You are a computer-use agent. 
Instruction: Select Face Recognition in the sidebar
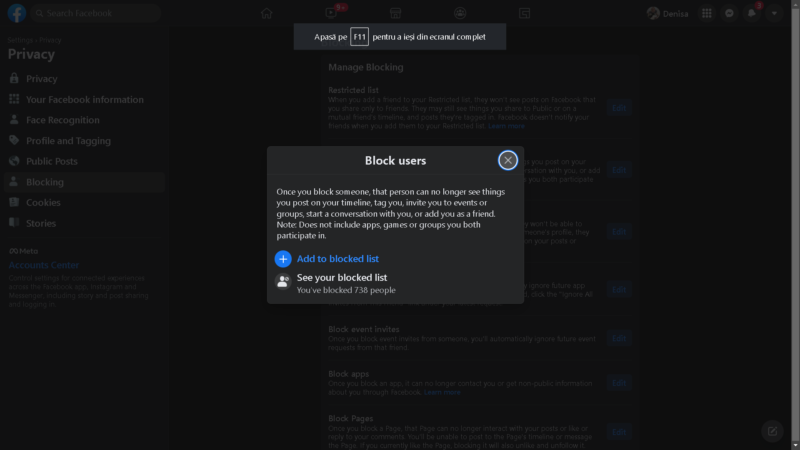(62, 120)
